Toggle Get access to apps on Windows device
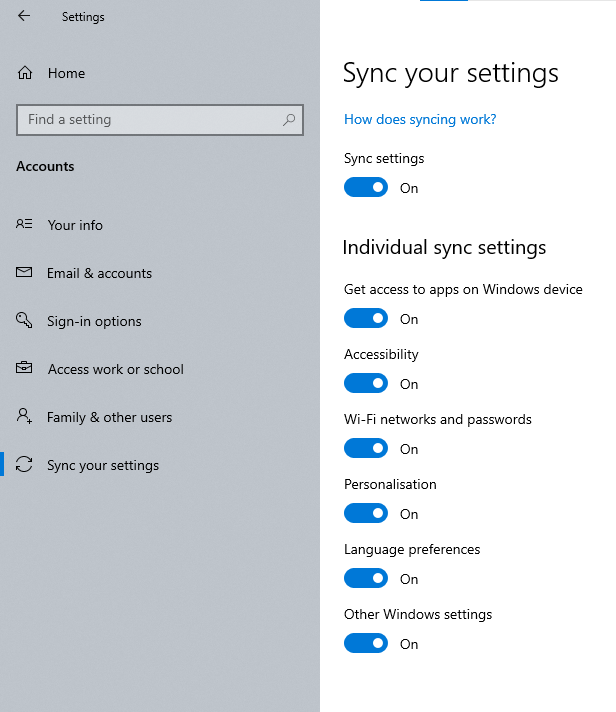This screenshot has width=616, height=712. pyautogui.click(x=366, y=318)
